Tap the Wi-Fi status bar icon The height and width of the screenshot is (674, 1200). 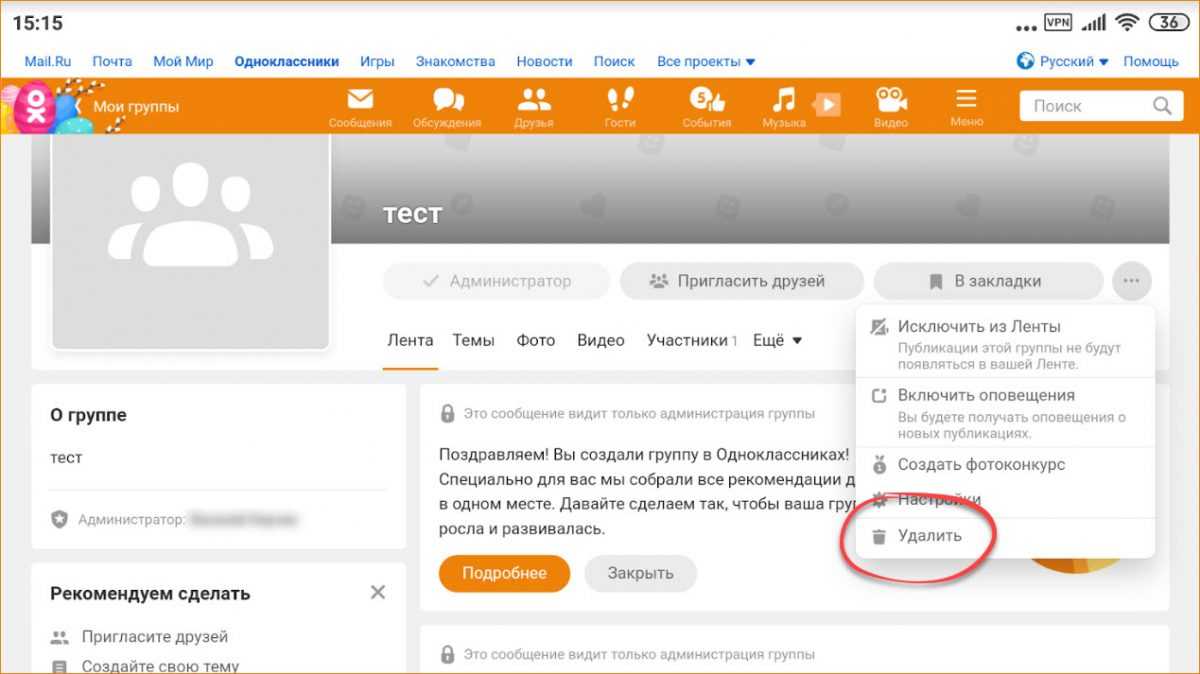pyautogui.click(x=1128, y=22)
